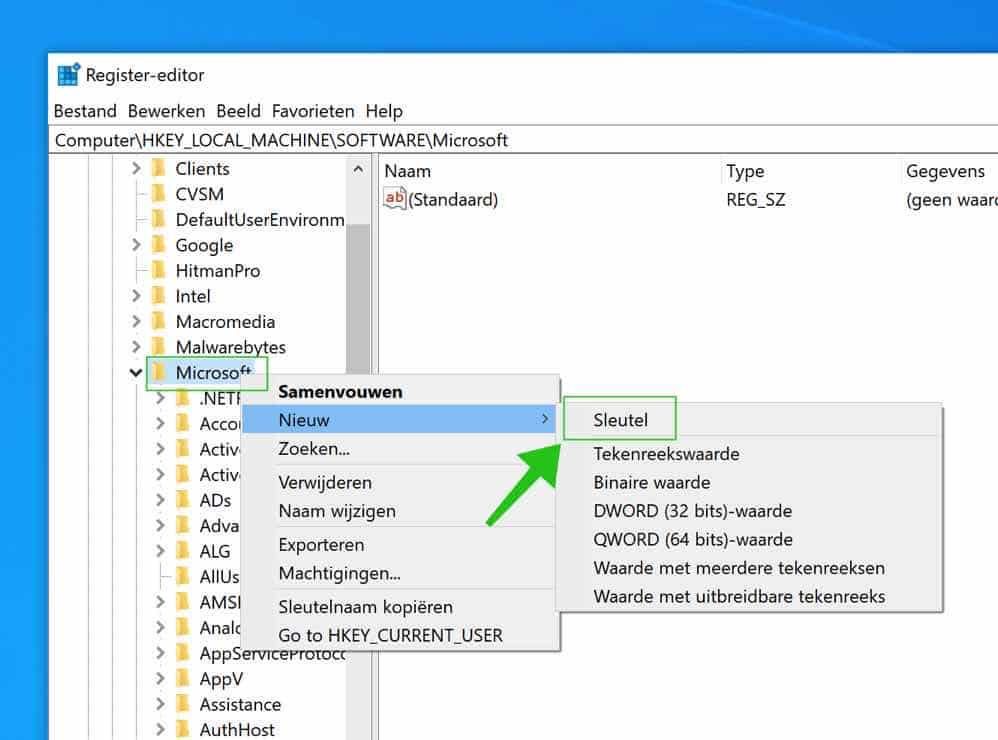
Task: Click the Google folder icon
Action: (x=159, y=245)
